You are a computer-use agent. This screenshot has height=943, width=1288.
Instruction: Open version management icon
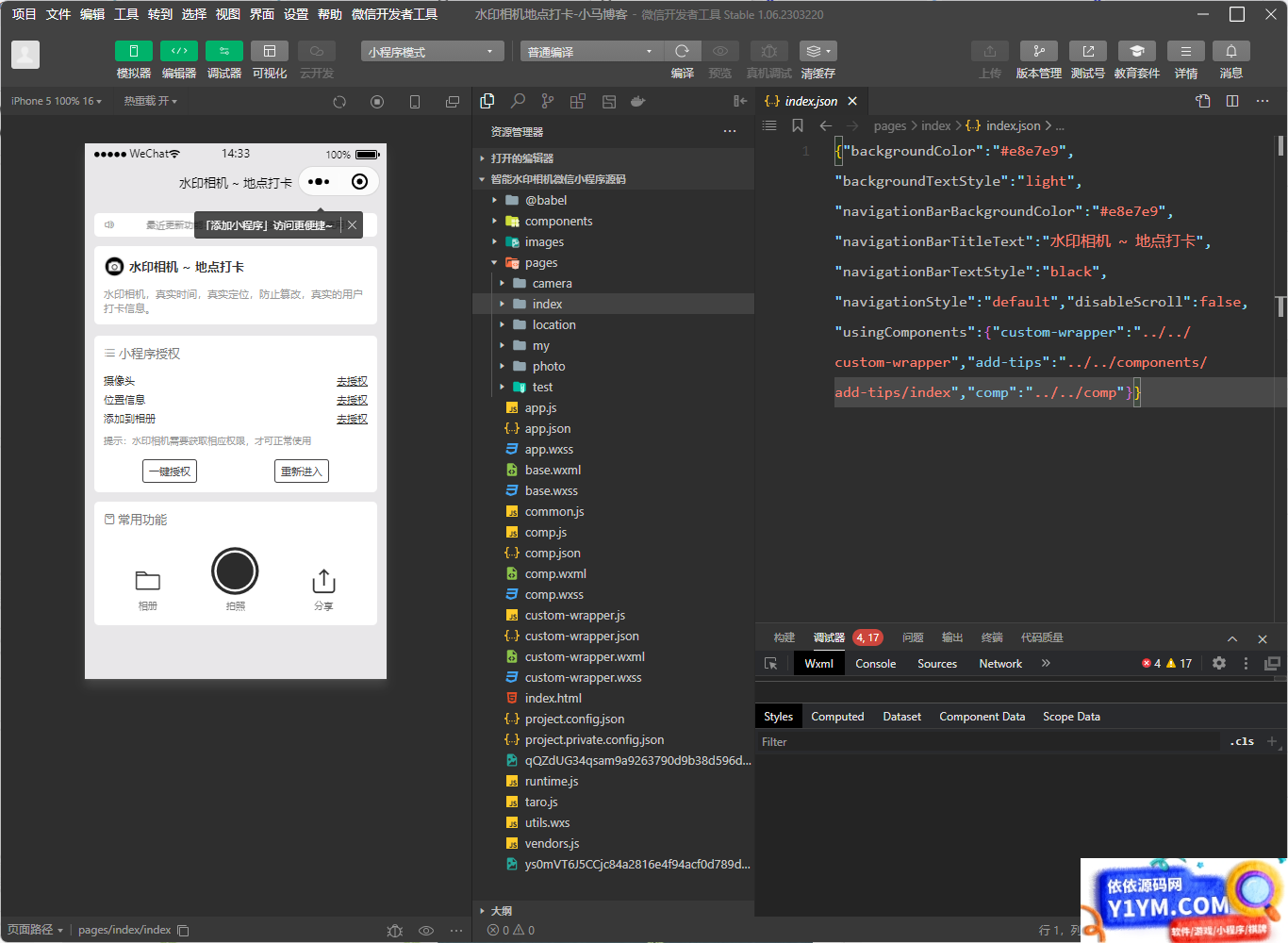point(1039,51)
